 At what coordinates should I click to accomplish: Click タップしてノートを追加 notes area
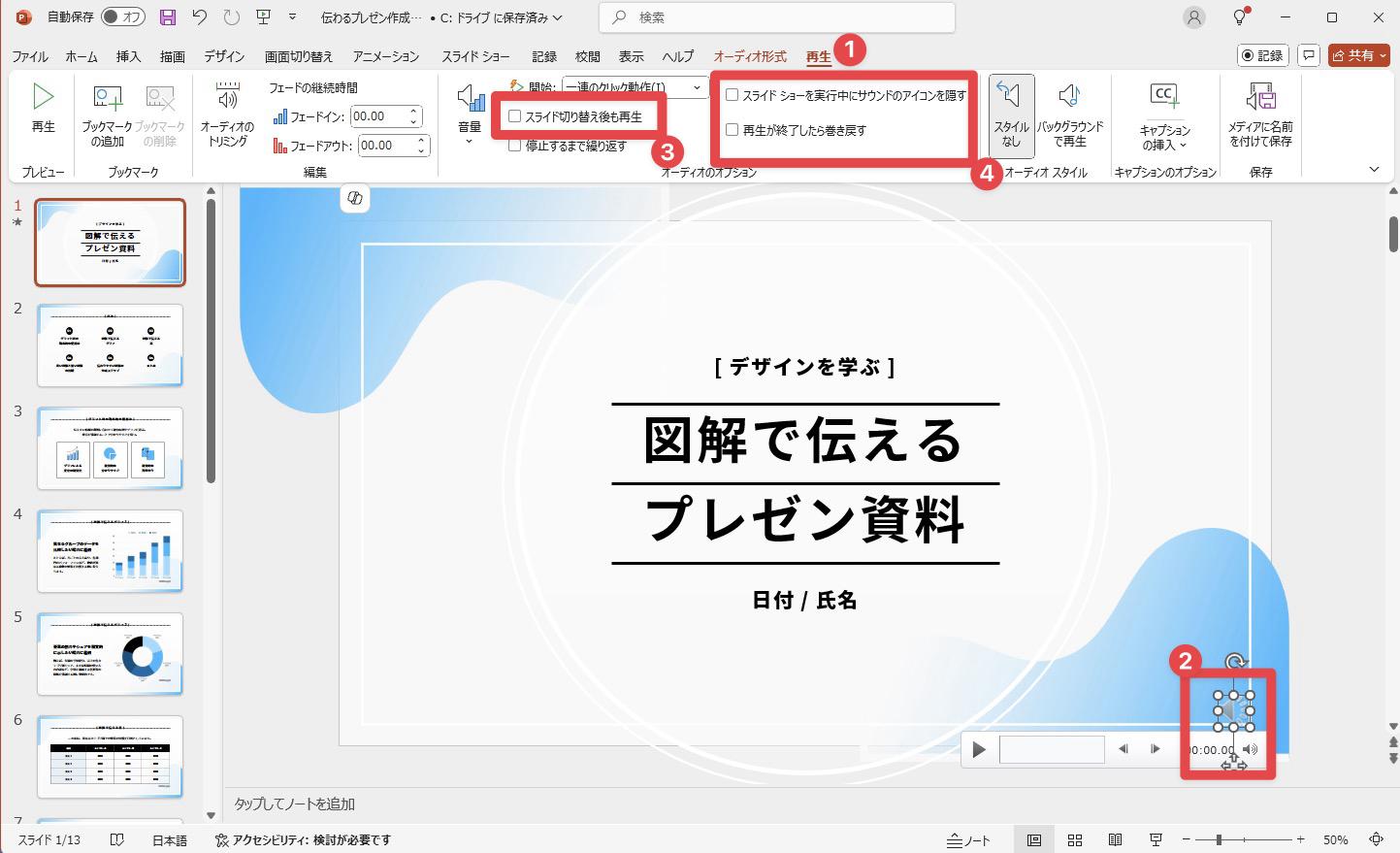294,804
